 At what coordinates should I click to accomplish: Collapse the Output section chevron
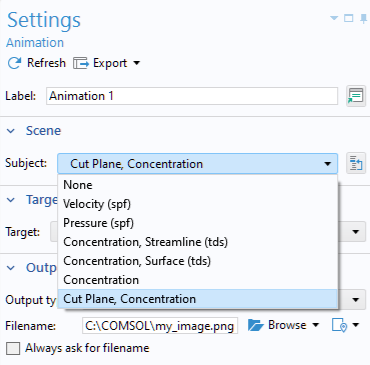pos(11,268)
